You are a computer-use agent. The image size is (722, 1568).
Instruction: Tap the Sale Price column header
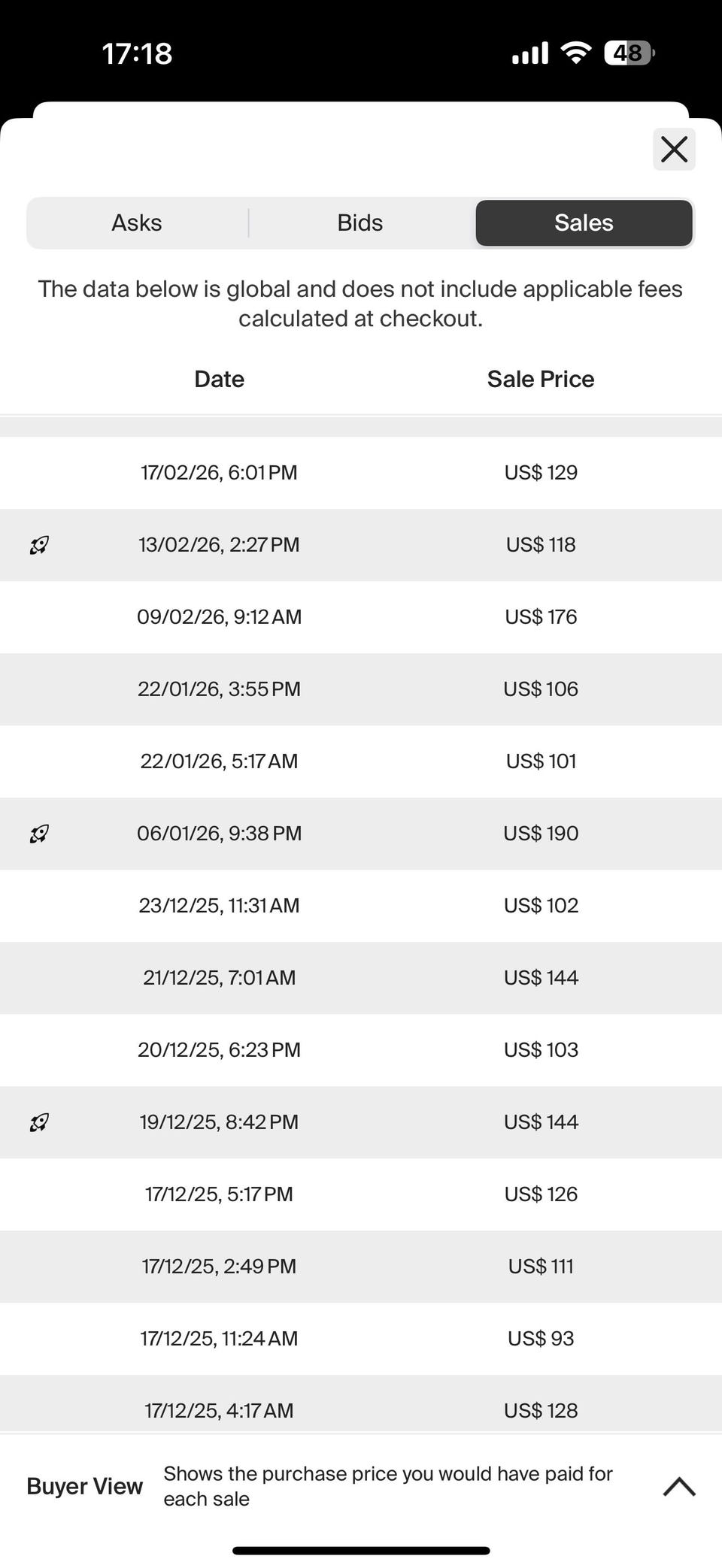pos(540,379)
